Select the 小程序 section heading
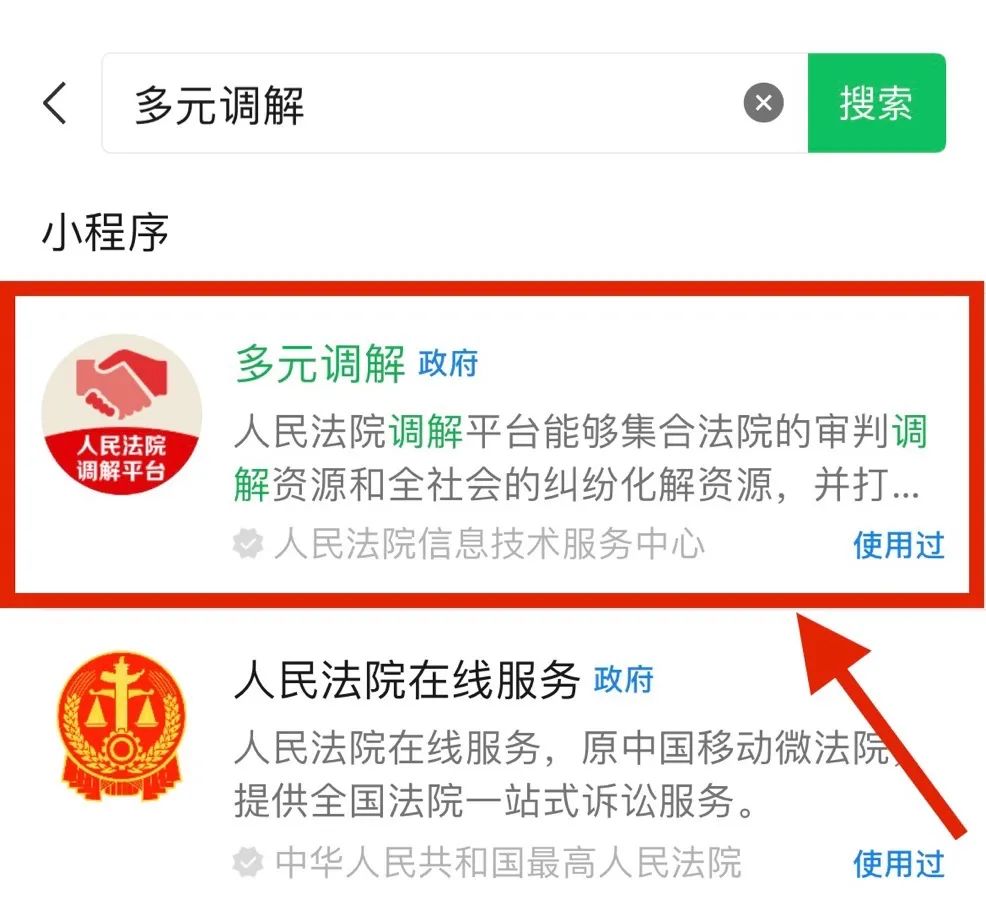 (105, 232)
